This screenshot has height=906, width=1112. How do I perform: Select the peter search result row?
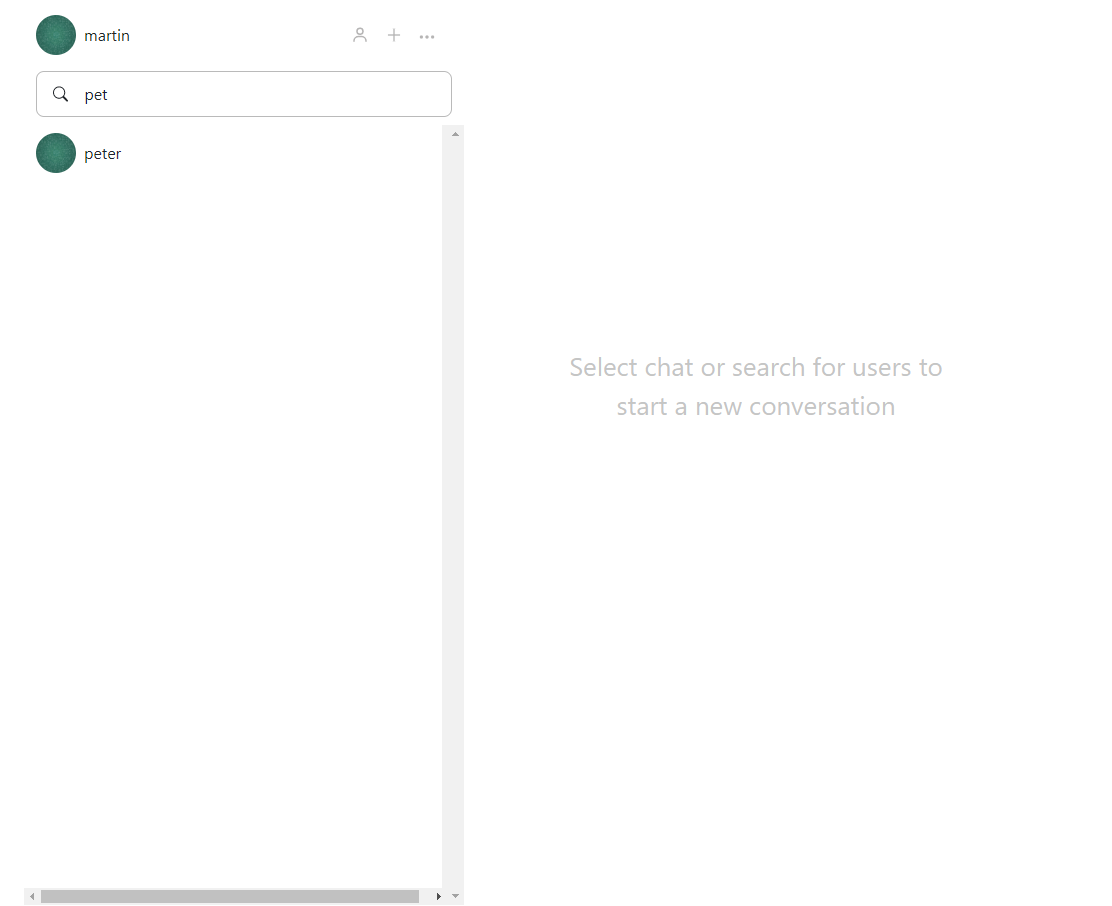pyautogui.click(x=200, y=153)
